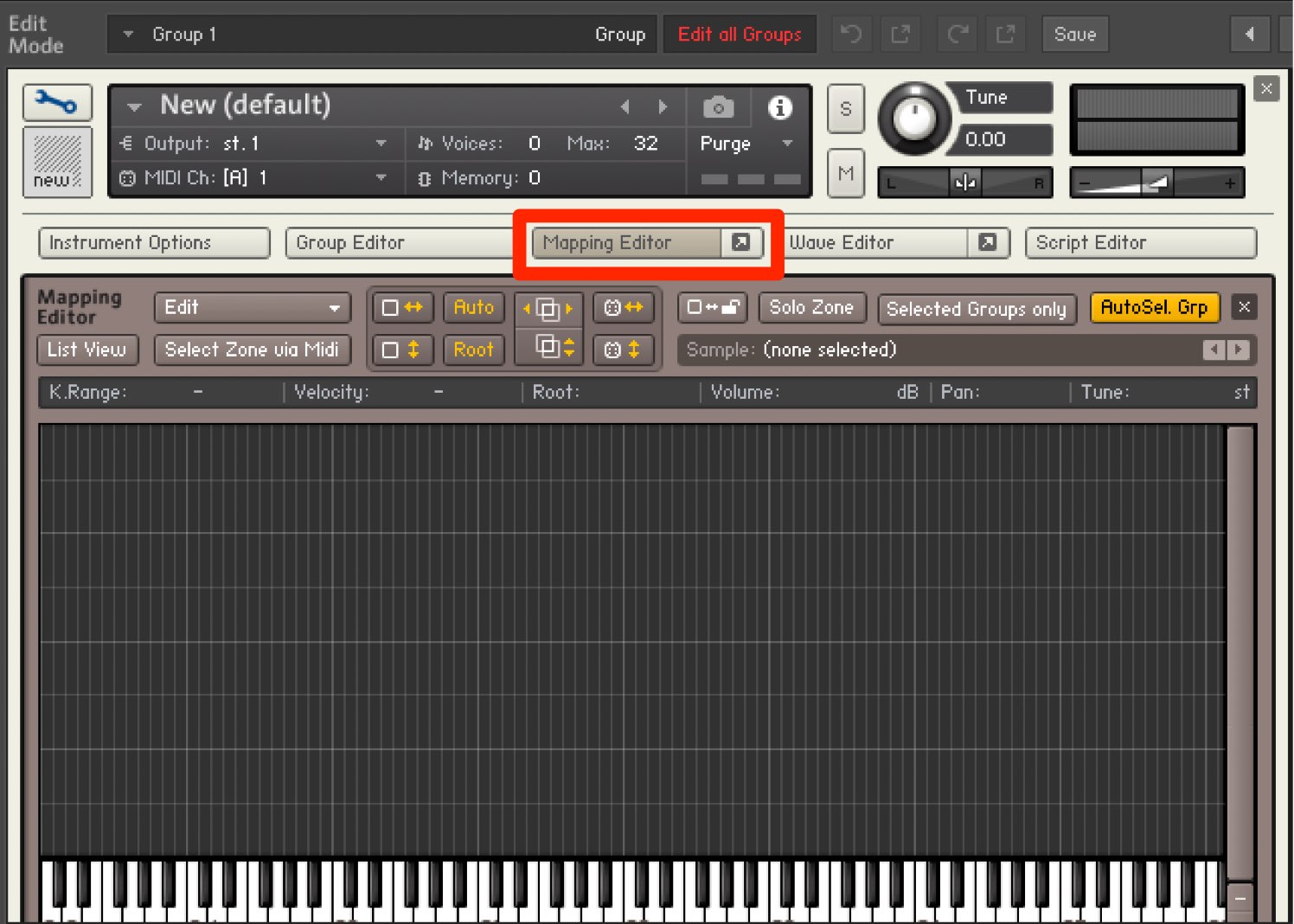1294x924 pixels.
Task: Open instrument name New (default) menu arrow
Action: tap(134, 107)
